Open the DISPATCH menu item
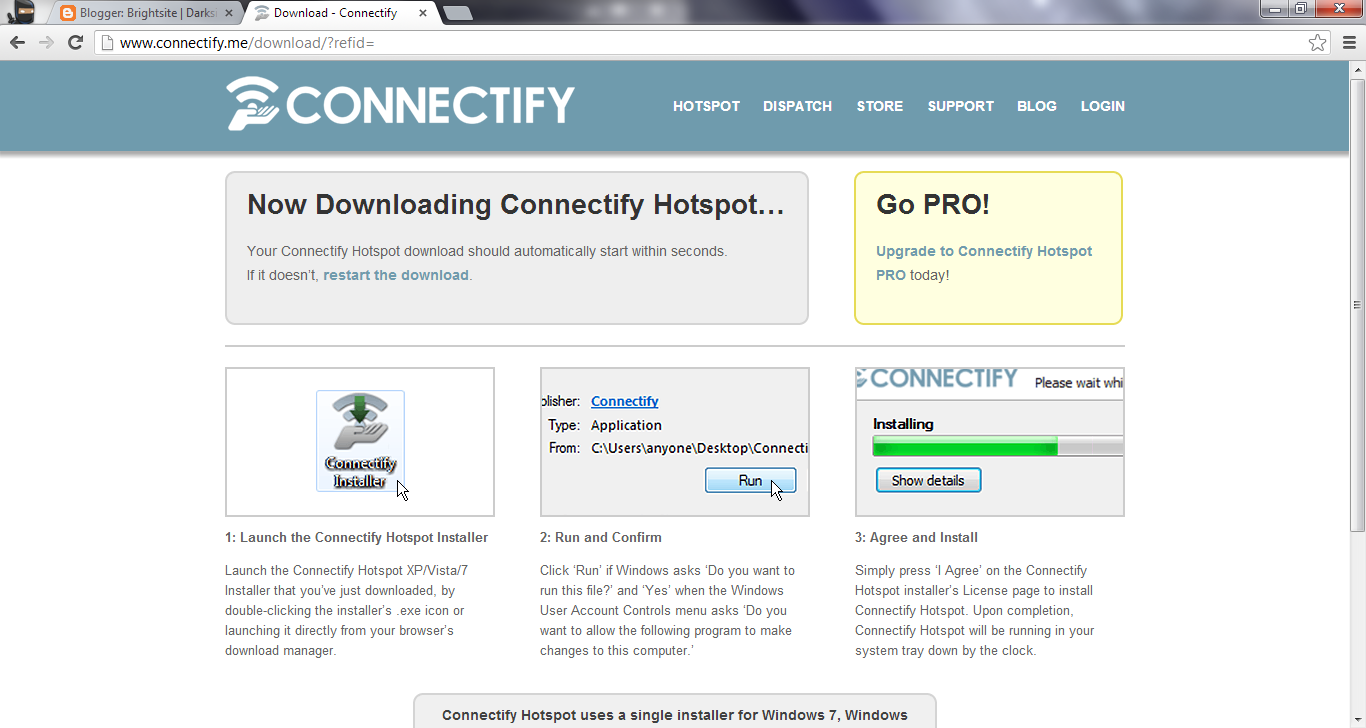 pos(797,106)
